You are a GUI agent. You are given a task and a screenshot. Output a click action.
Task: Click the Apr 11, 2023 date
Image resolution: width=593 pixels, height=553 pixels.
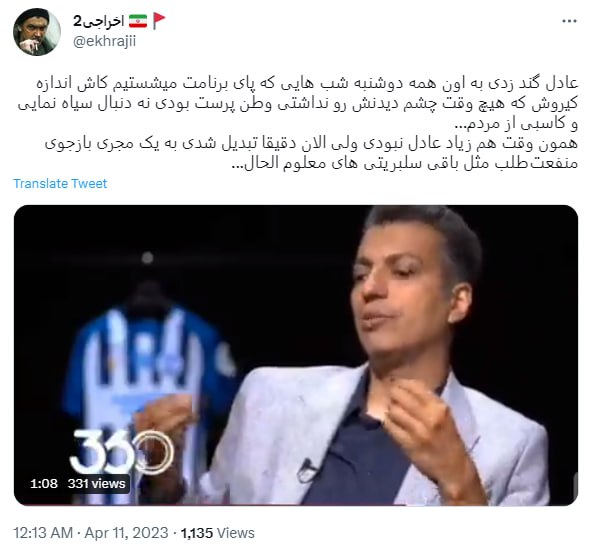(x=126, y=533)
